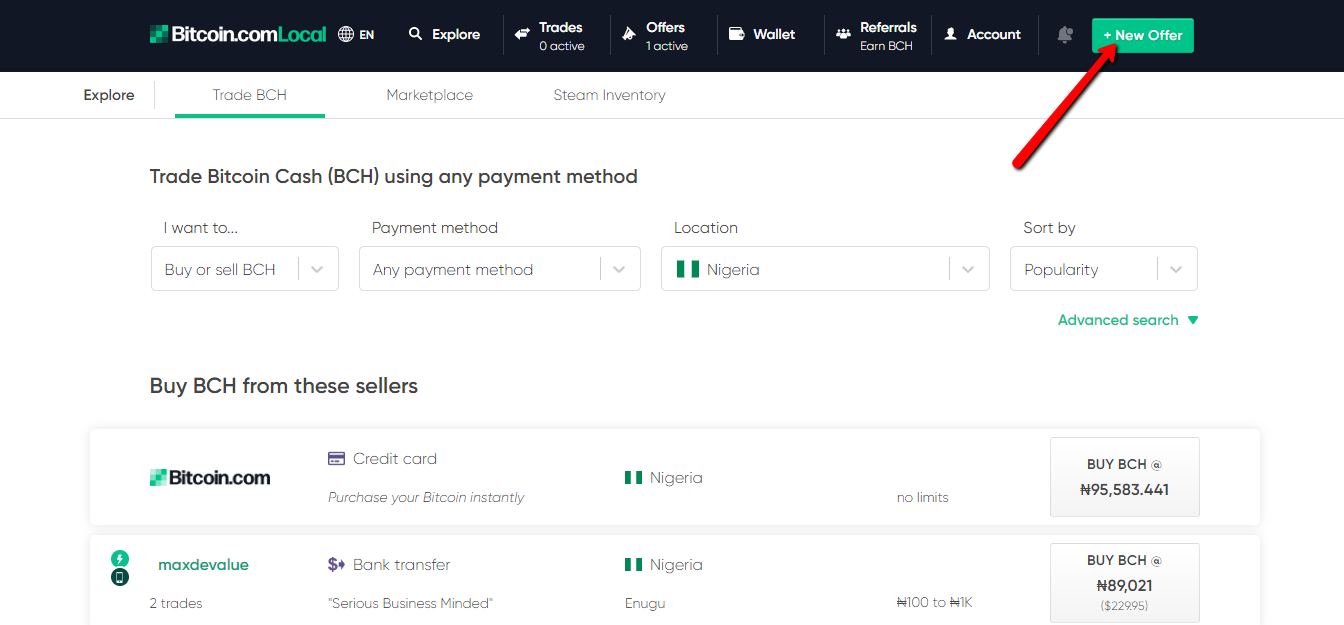1344x625 pixels.
Task: Click the Bitcoin.com seller logo
Action: tap(210, 478)
